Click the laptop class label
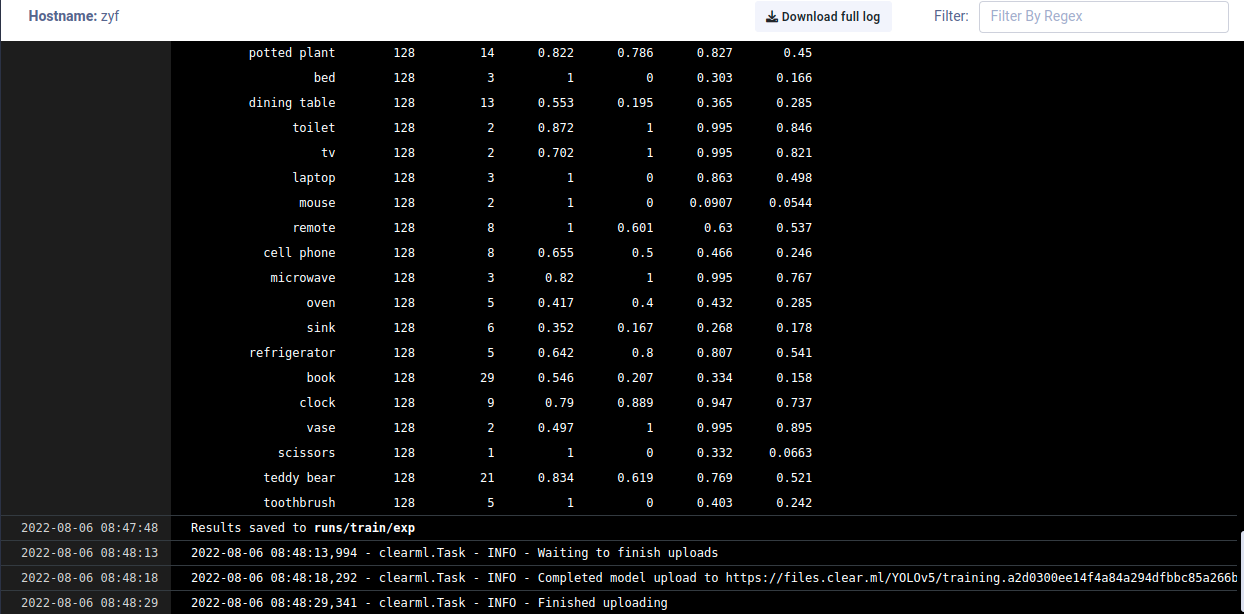This screenshot has width=1244, height=614. pos(314,178)
